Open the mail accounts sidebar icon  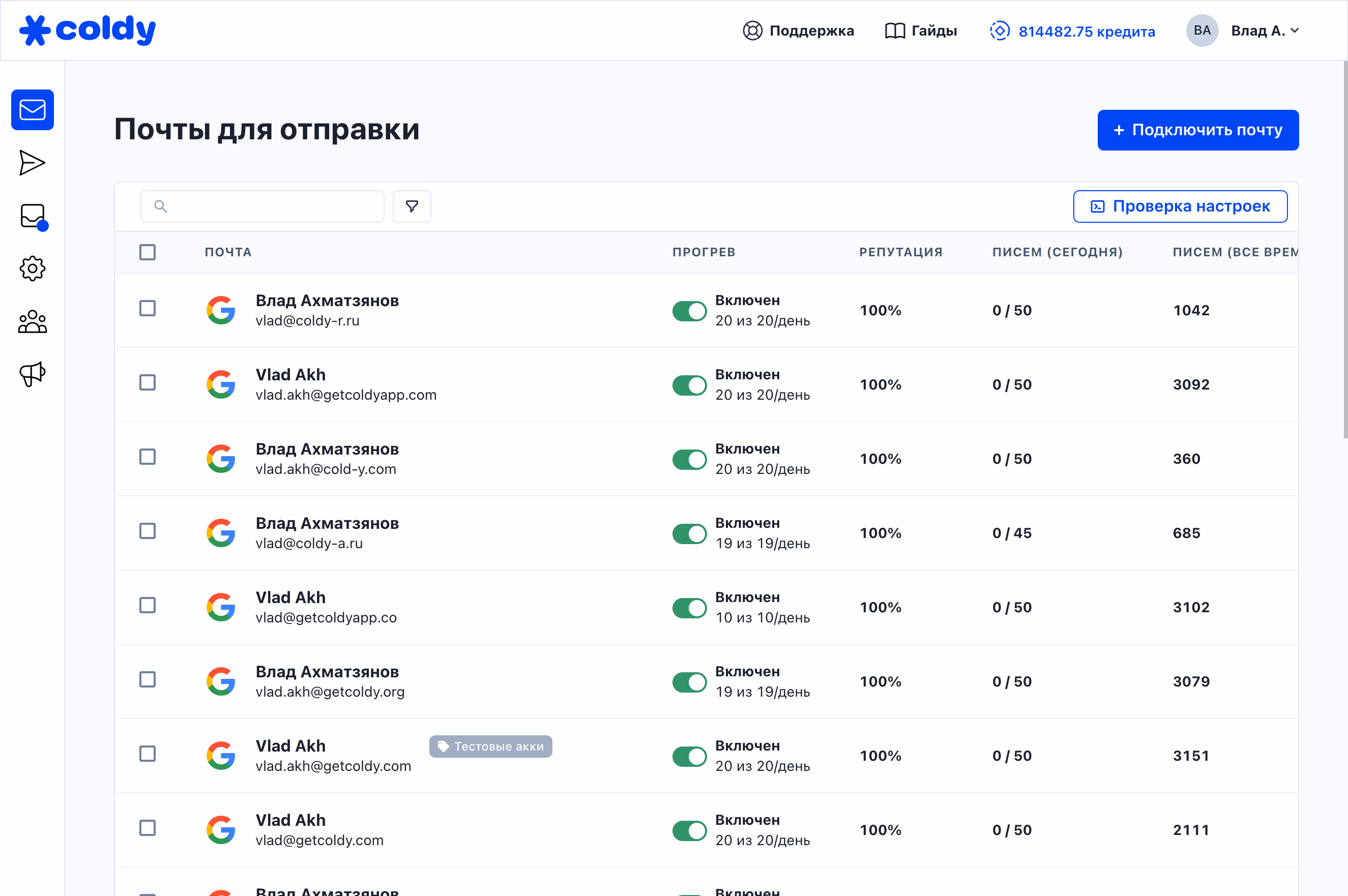coord(33,110)
